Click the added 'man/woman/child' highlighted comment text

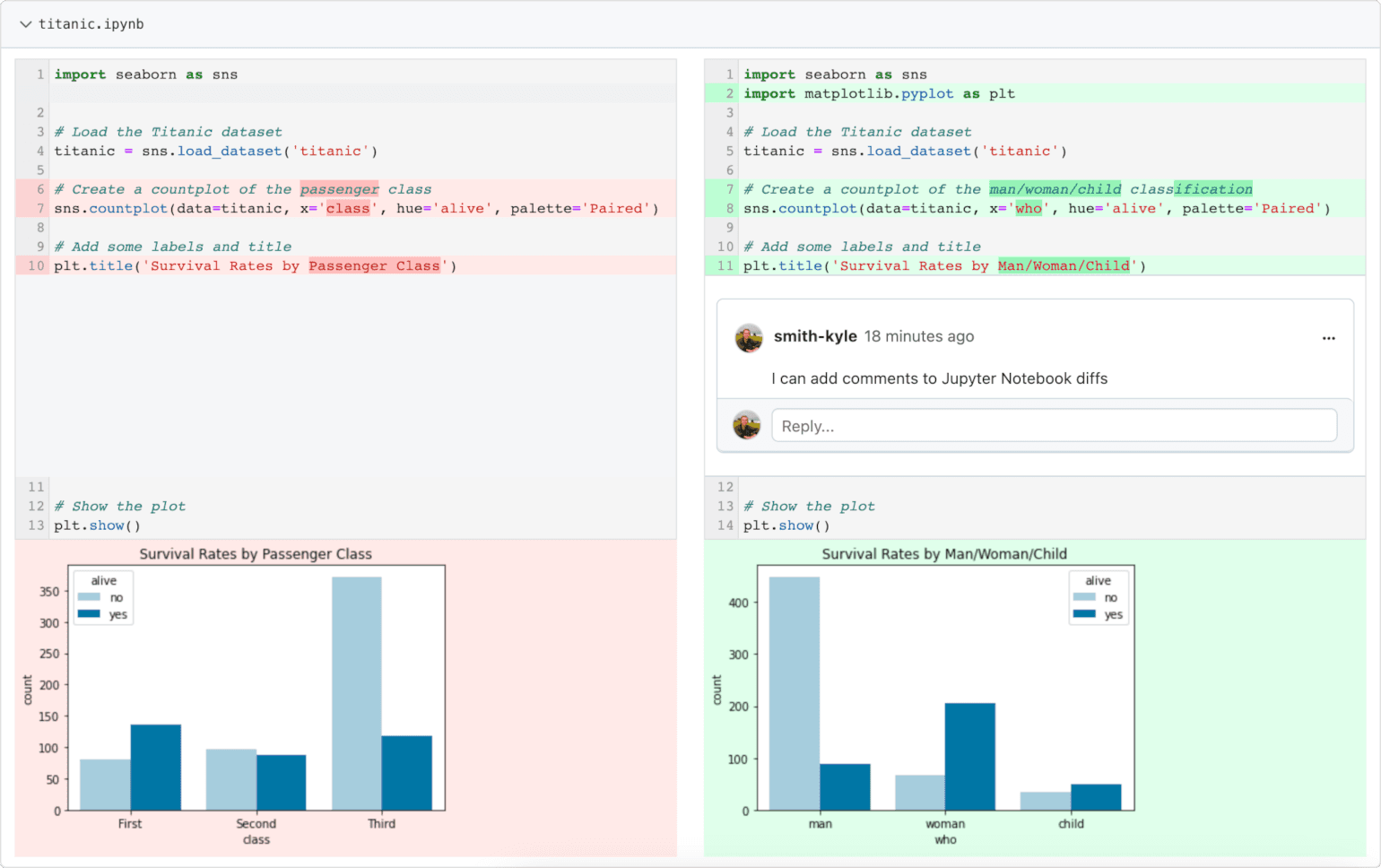(1055, 189)
